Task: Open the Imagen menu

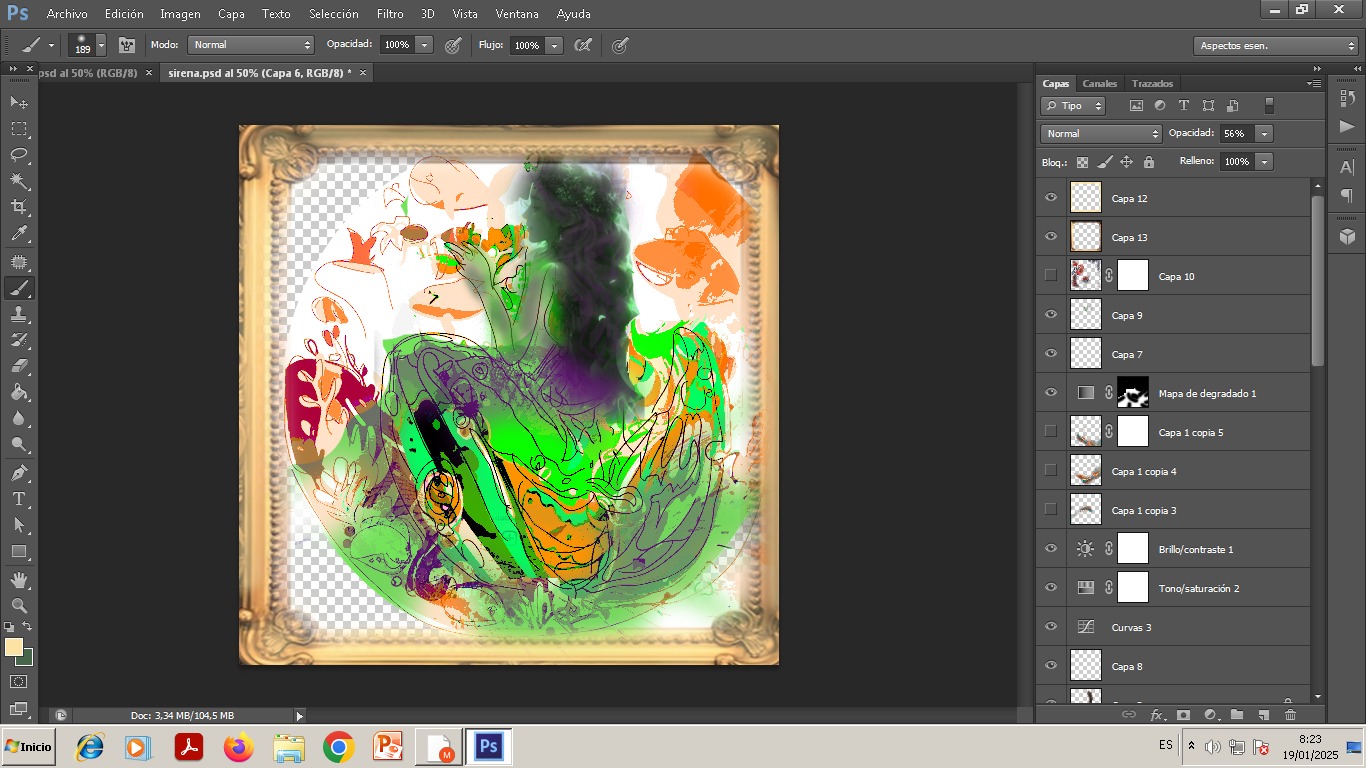Action: click(x=180, y=14)
